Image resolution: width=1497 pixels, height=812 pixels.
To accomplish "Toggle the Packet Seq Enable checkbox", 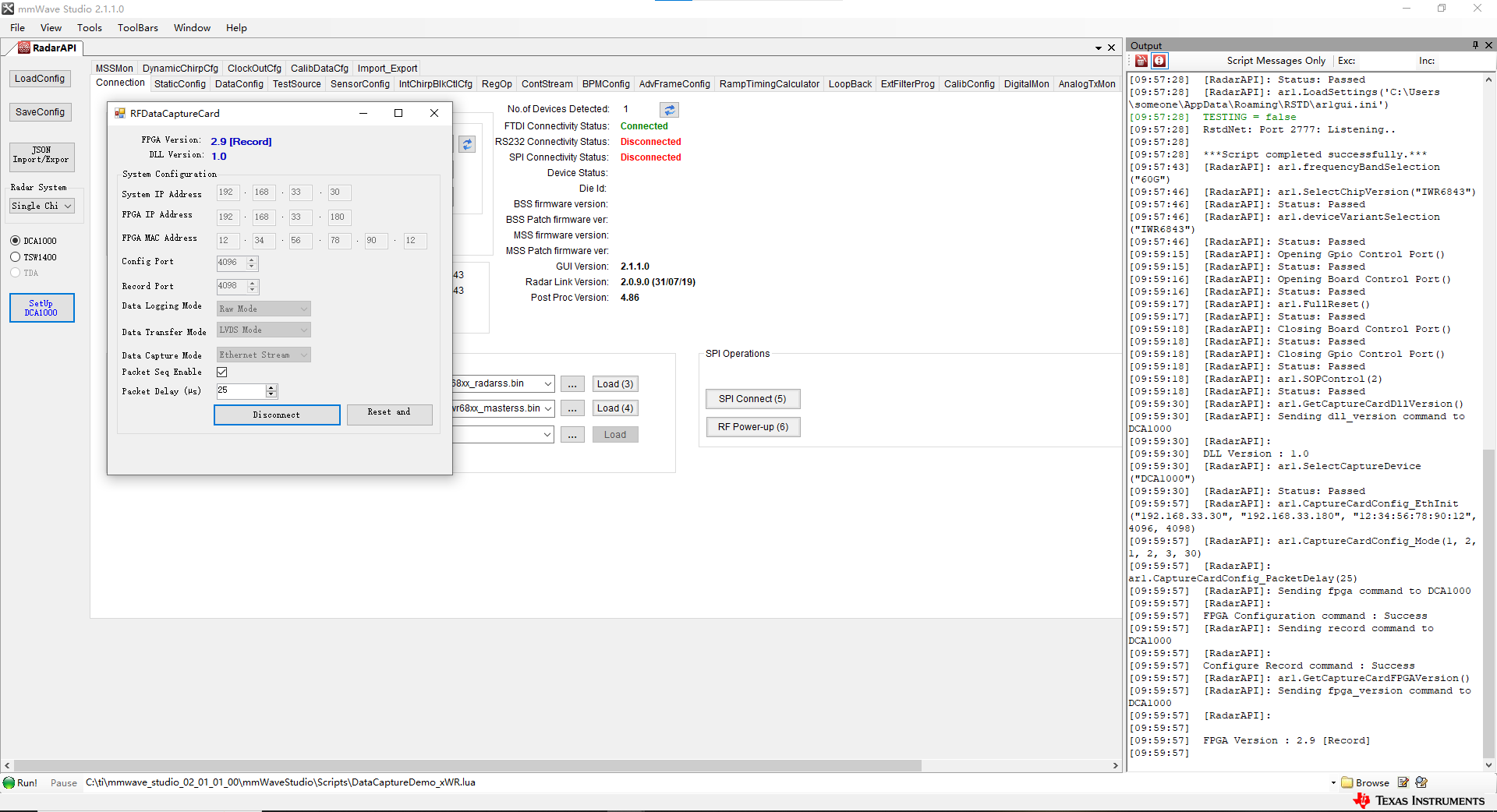I will (x=222, y=372).
